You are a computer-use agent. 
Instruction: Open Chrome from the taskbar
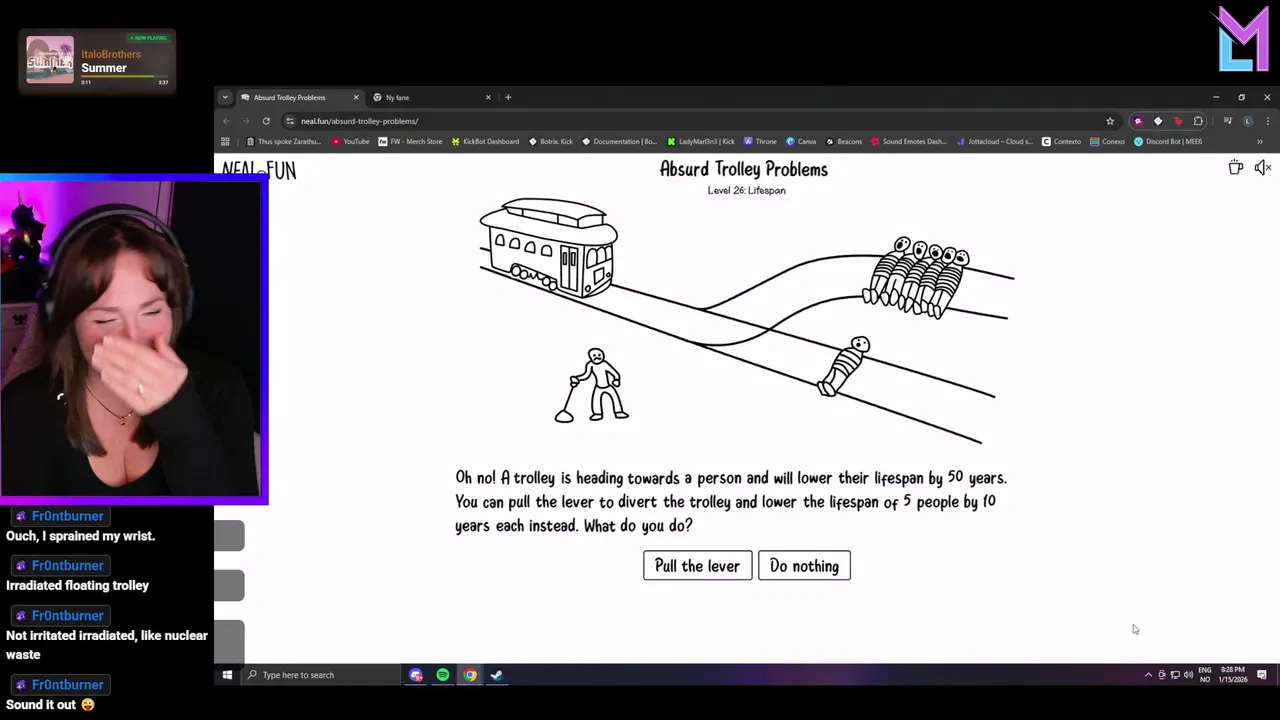tap(470, 675)
